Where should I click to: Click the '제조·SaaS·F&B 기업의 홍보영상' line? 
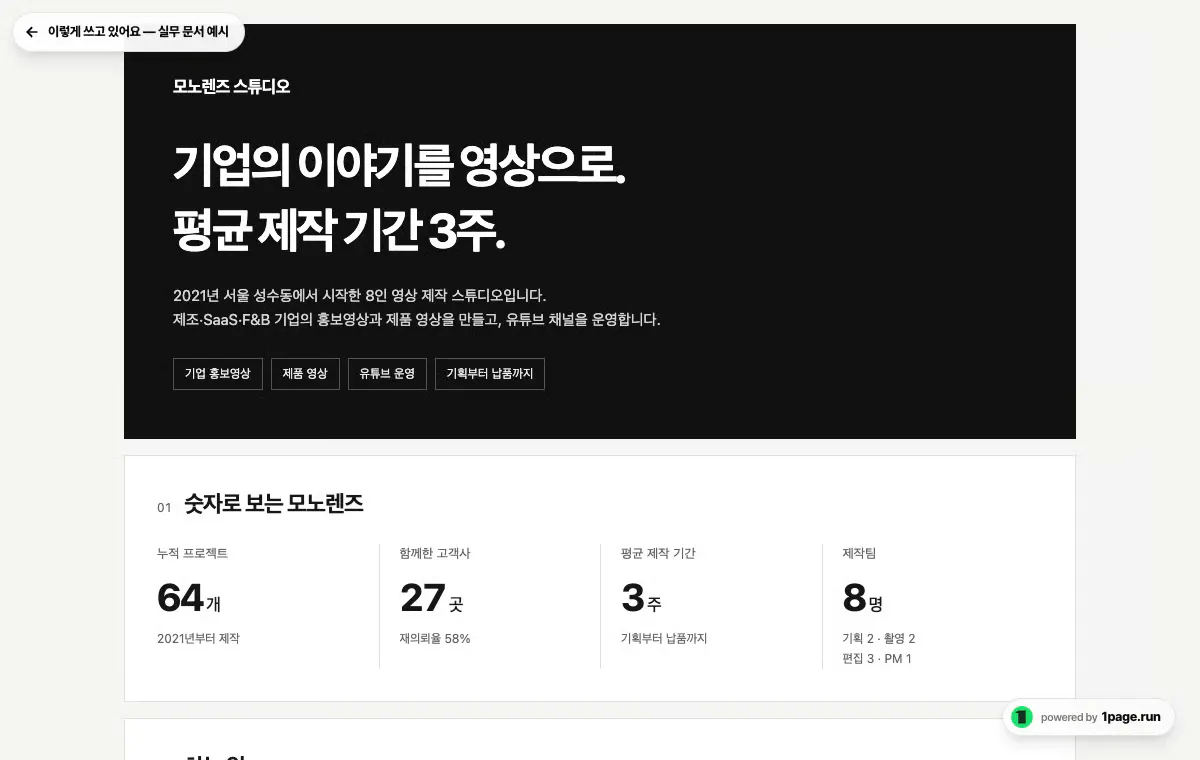417,320
